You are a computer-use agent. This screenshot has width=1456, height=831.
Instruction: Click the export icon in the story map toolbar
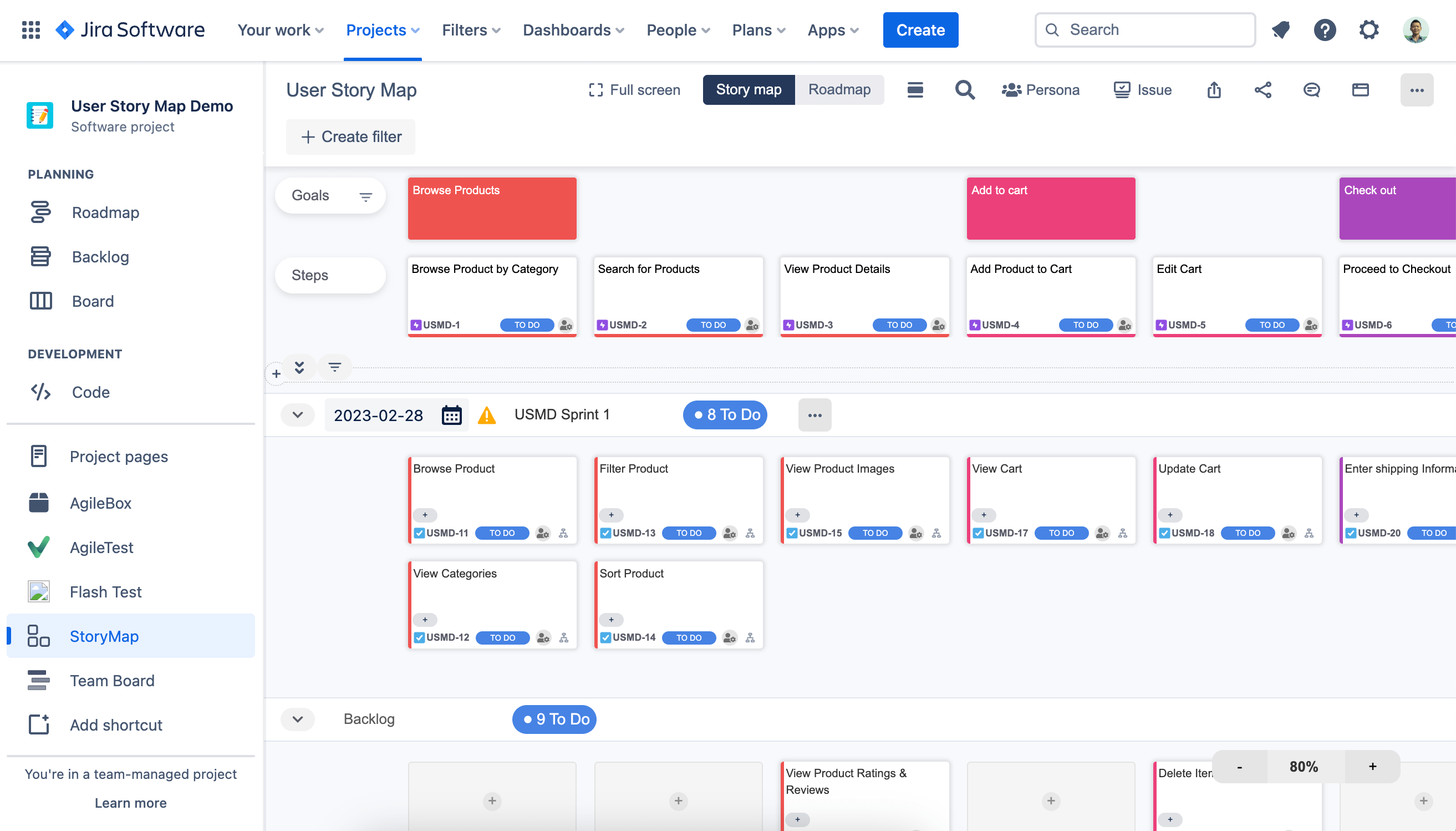tap(1213, 90)
